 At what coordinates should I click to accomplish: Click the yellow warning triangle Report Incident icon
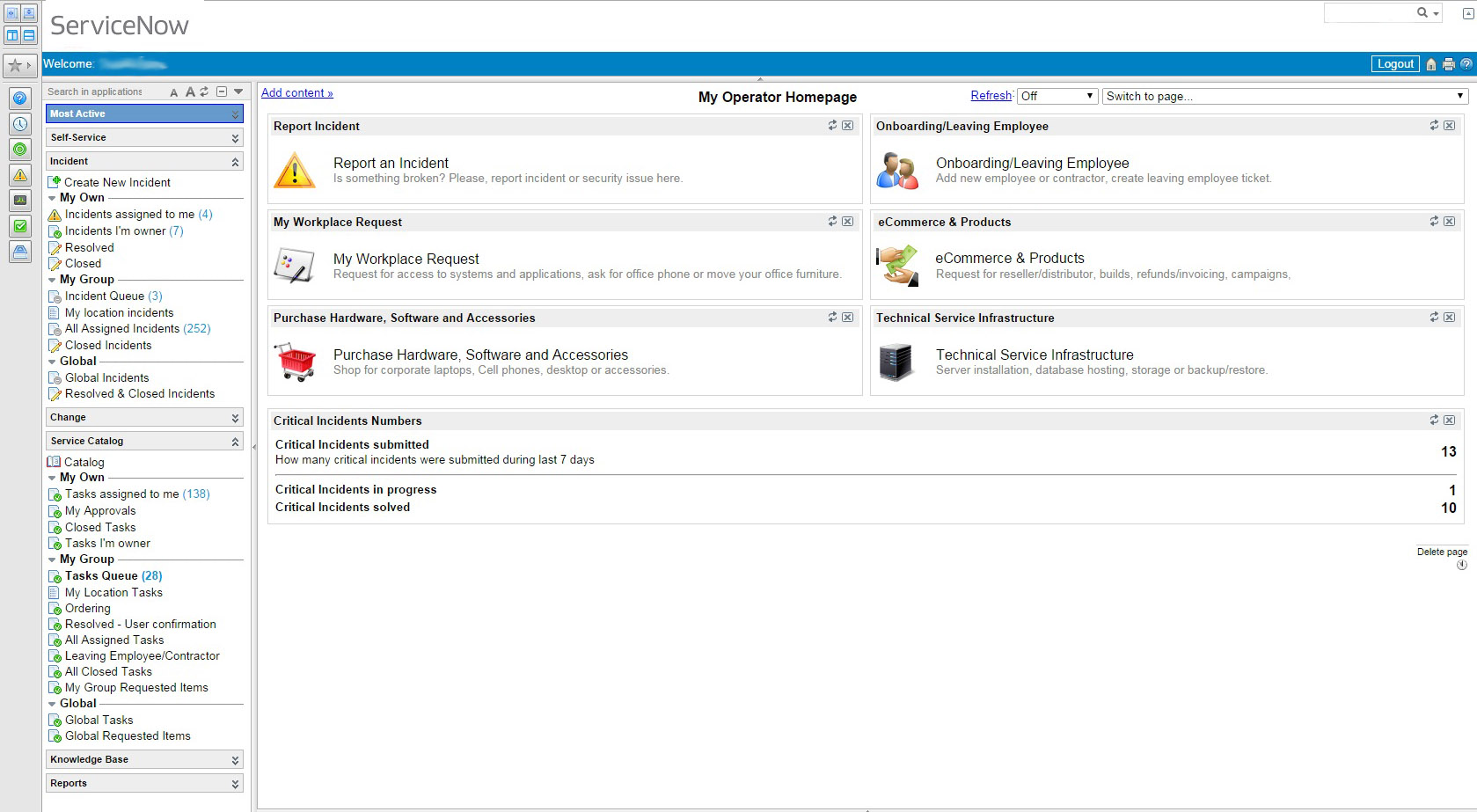coord(295,170)
